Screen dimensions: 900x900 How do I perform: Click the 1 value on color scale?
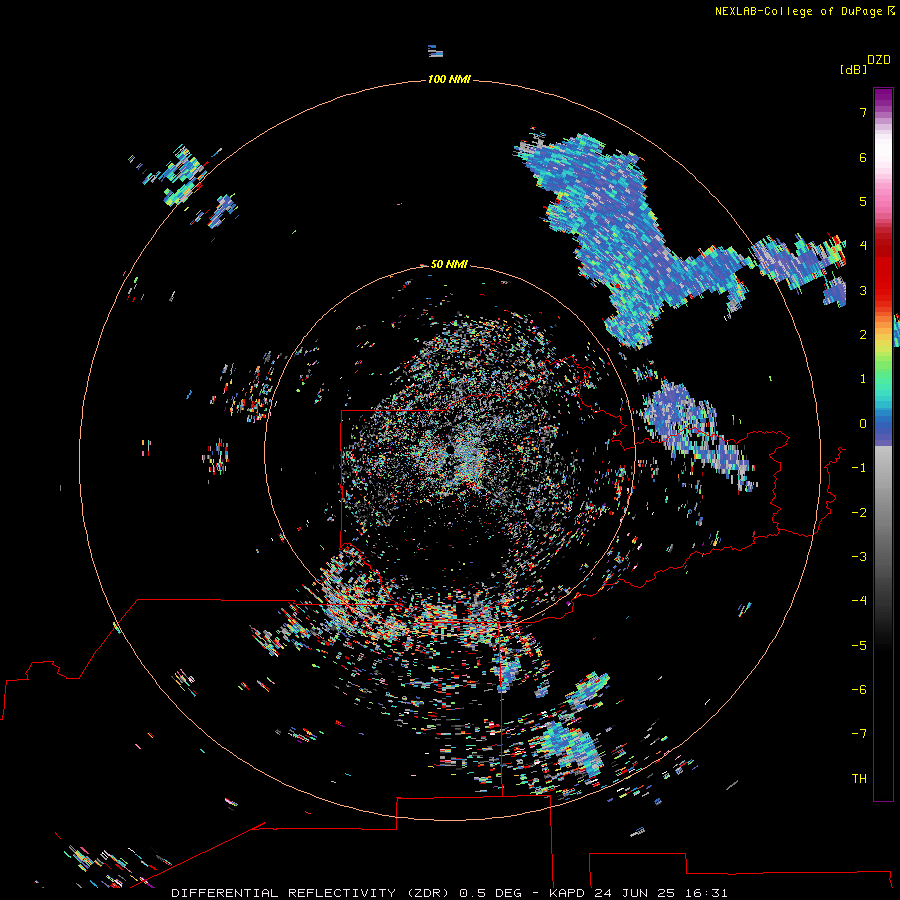click(863, 379)
